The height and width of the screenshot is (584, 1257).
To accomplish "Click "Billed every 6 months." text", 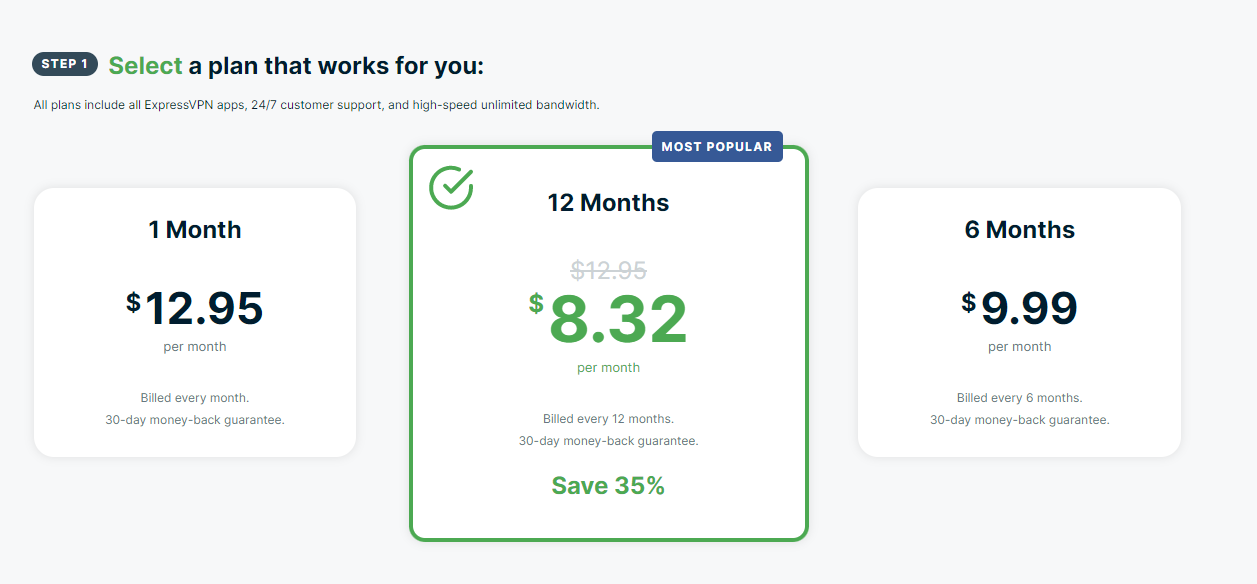I will [1019, 398].
